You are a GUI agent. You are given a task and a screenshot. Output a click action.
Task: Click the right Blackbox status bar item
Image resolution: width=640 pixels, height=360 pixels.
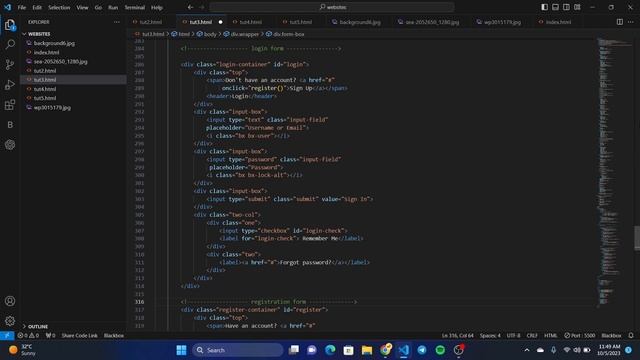(x=611, y=336)
